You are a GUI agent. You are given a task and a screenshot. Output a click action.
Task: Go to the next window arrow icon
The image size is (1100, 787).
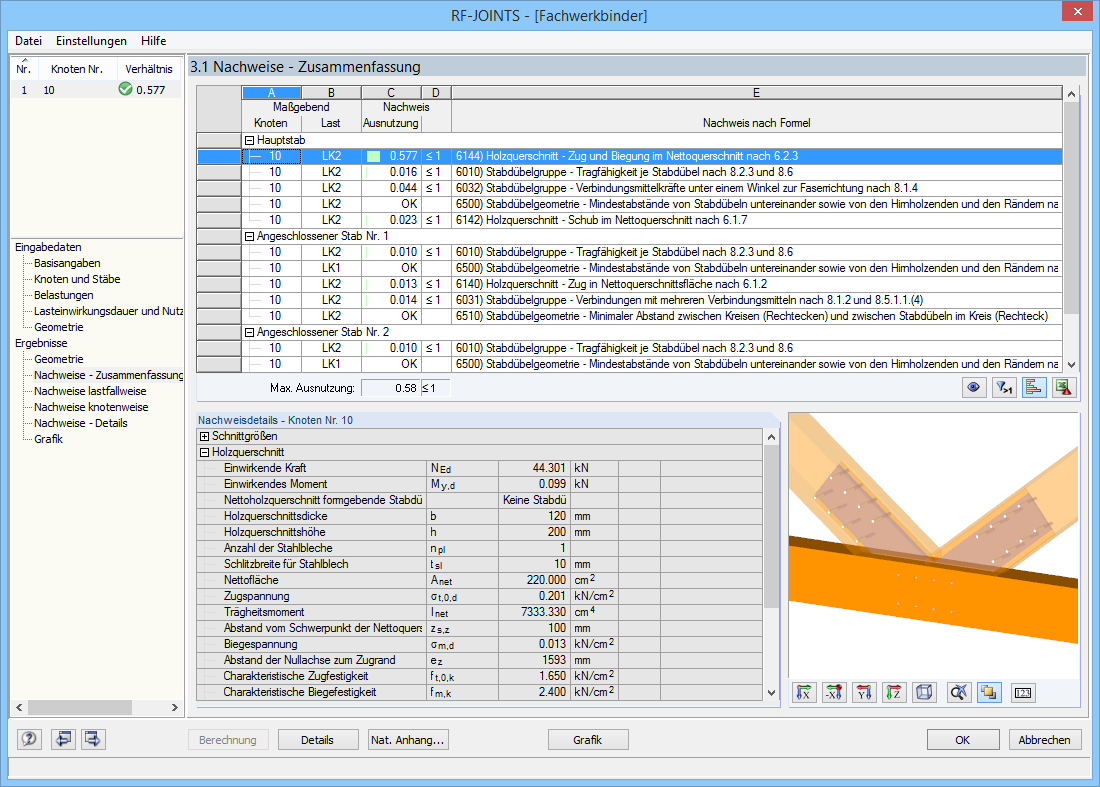(x=93, y=739)
